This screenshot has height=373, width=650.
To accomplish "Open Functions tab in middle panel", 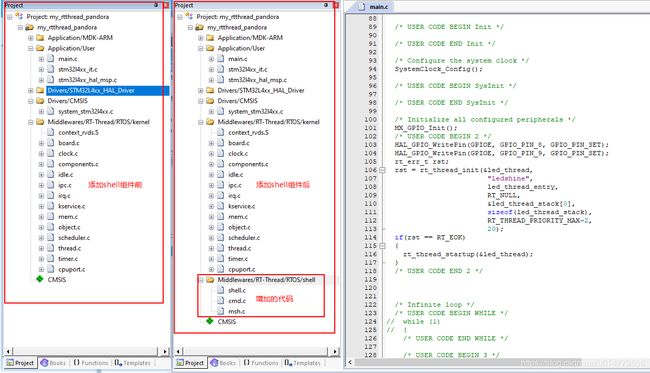I will click(261, 363).
